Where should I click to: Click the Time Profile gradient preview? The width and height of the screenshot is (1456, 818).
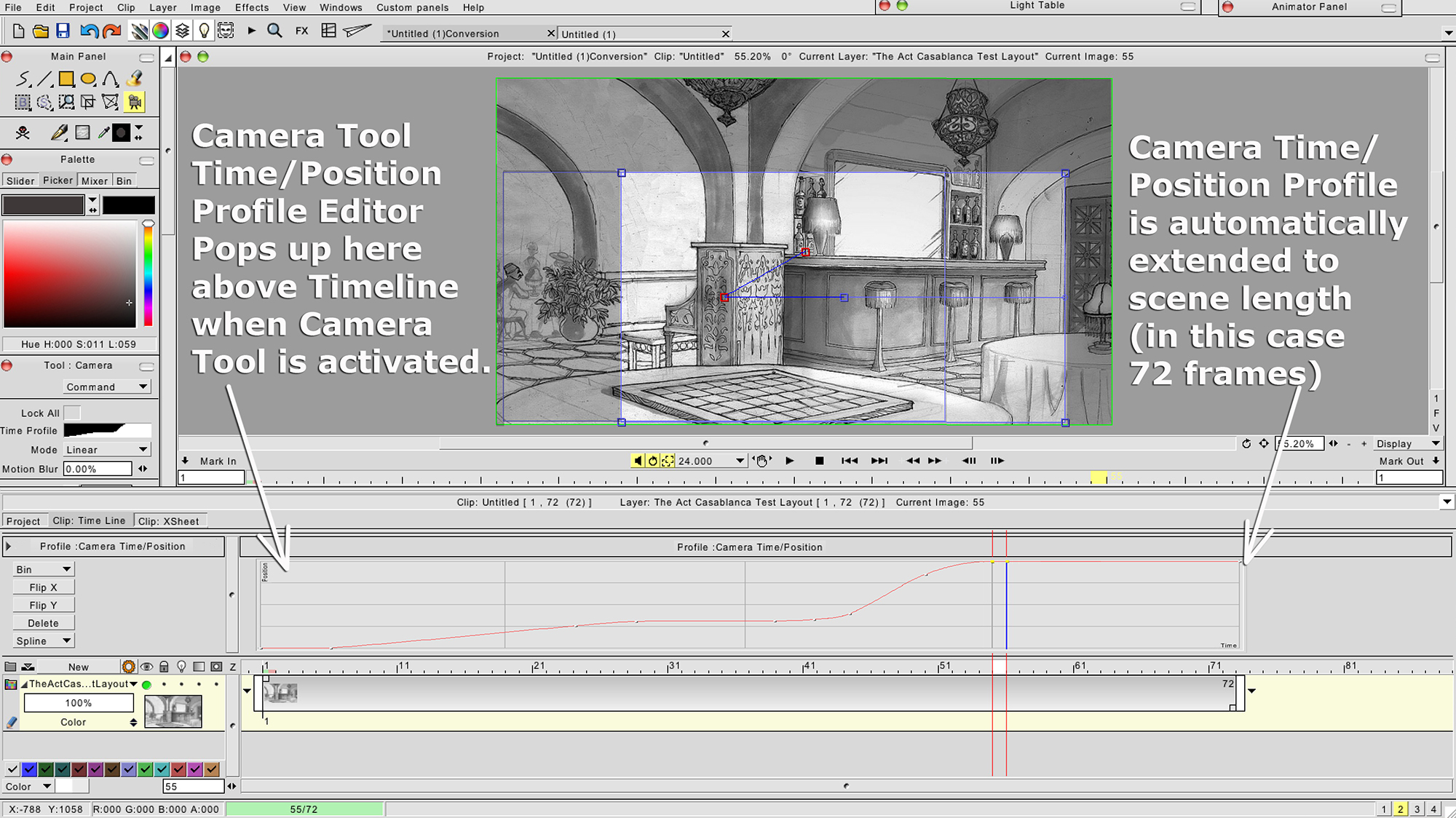tap(108, 430)
